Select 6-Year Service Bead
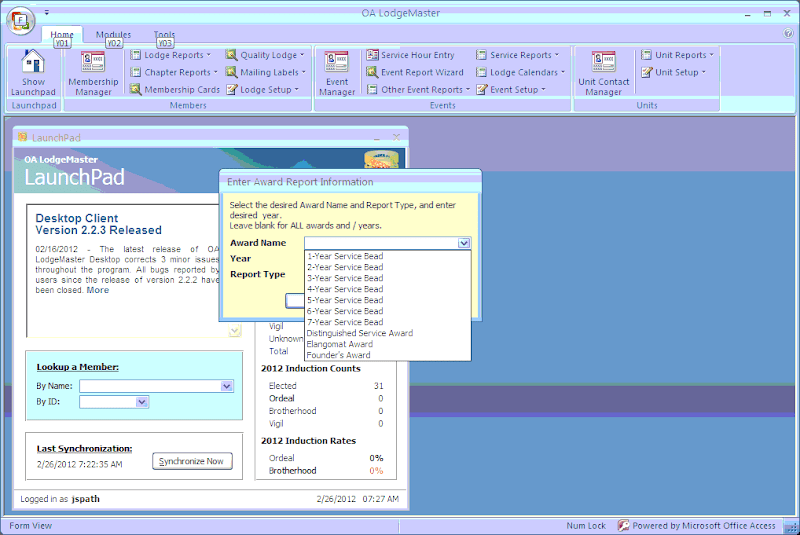 [388, 311]
